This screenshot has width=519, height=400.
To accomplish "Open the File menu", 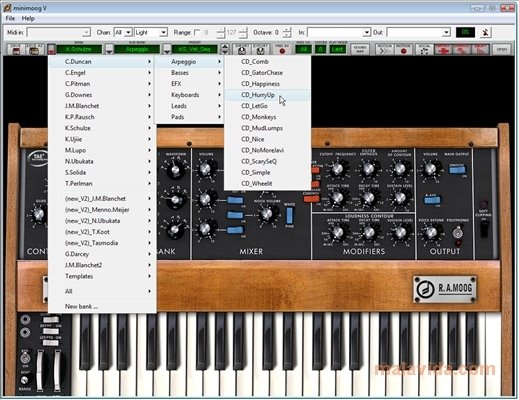I will coord(10,18).
